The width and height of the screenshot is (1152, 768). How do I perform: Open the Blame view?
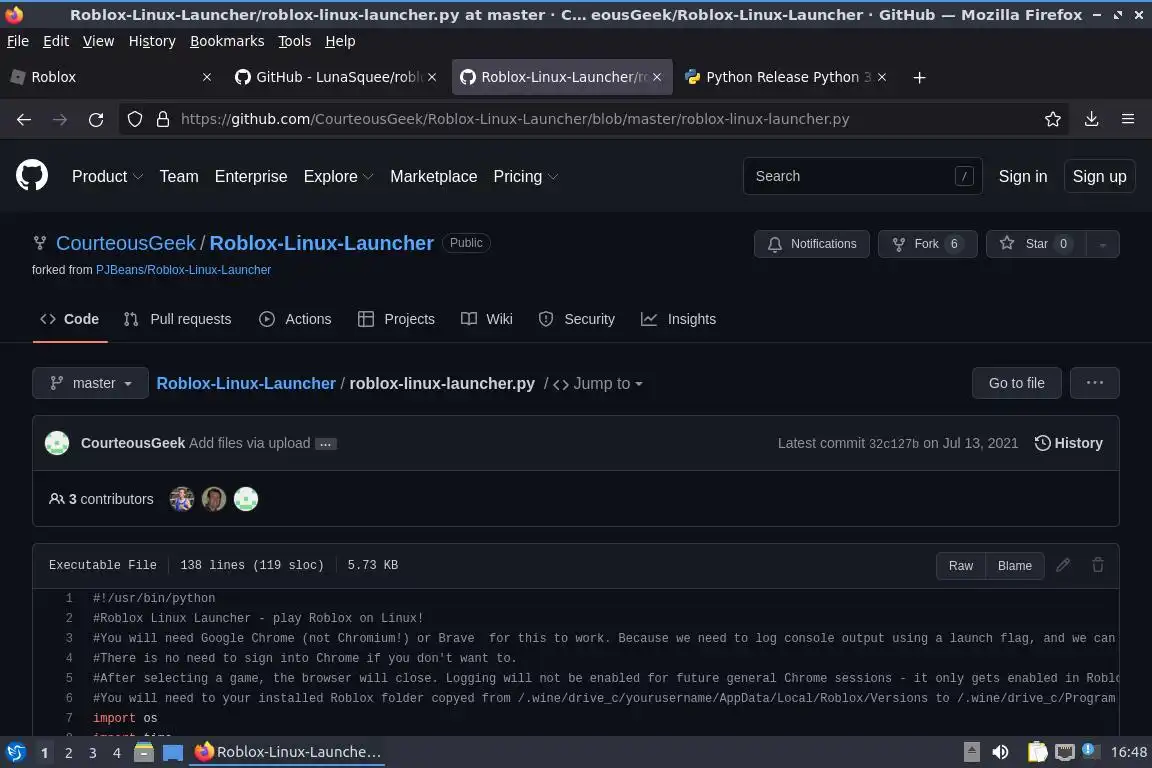tap(1015, 566)
